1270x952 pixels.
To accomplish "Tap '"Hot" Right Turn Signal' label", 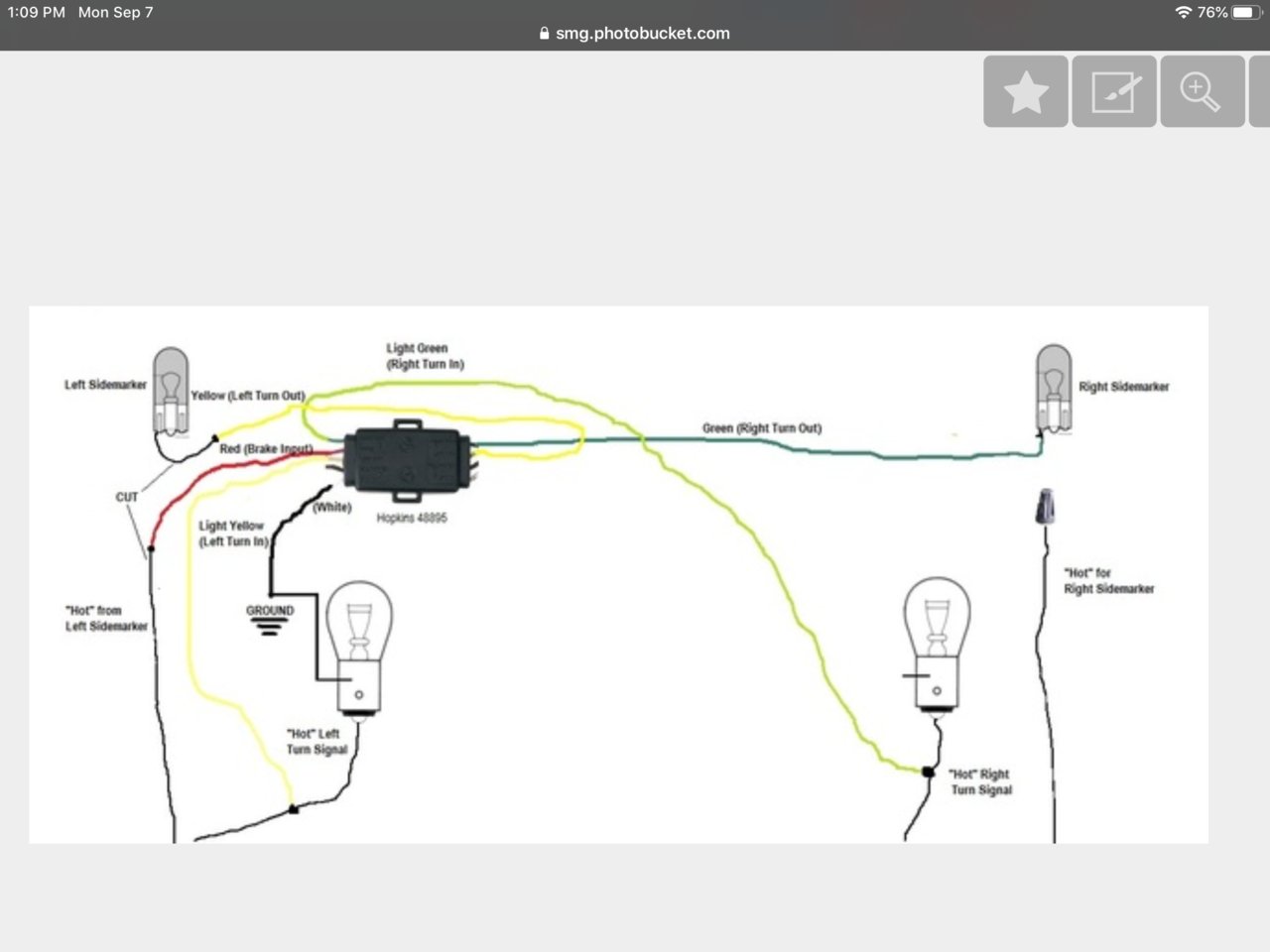I will [x=981, y=781].
